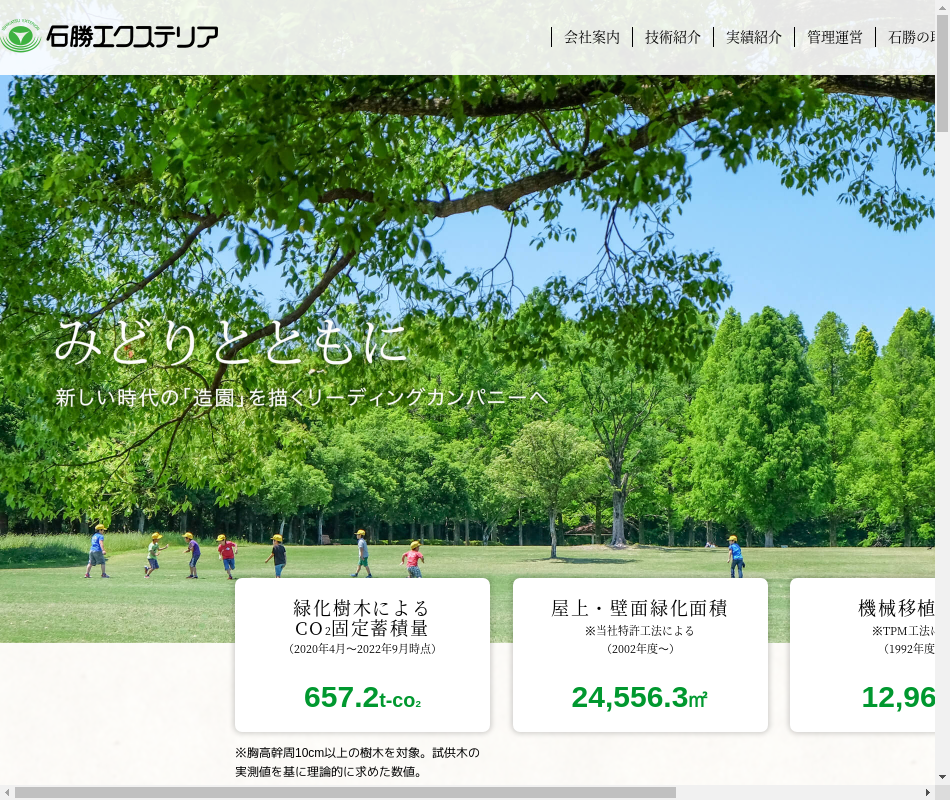950x800 pixels.
Task: Open the 技術紹介 menu item
Action: pyautogui.click(x=673, y=37)
